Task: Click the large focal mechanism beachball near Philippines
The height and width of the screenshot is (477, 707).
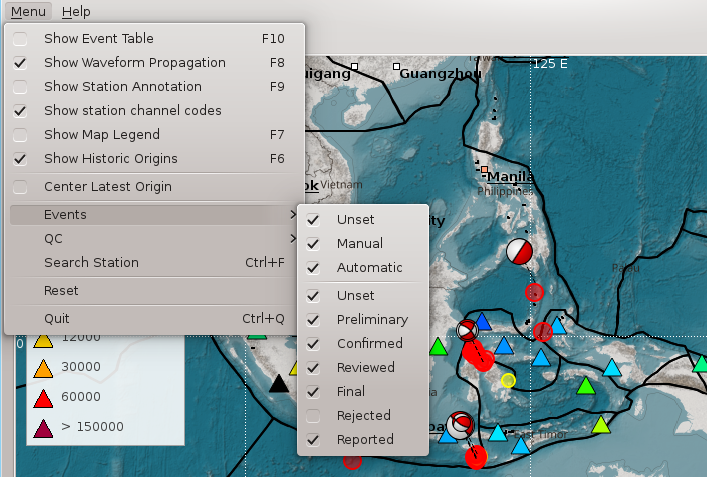Action: pos(518,252)
